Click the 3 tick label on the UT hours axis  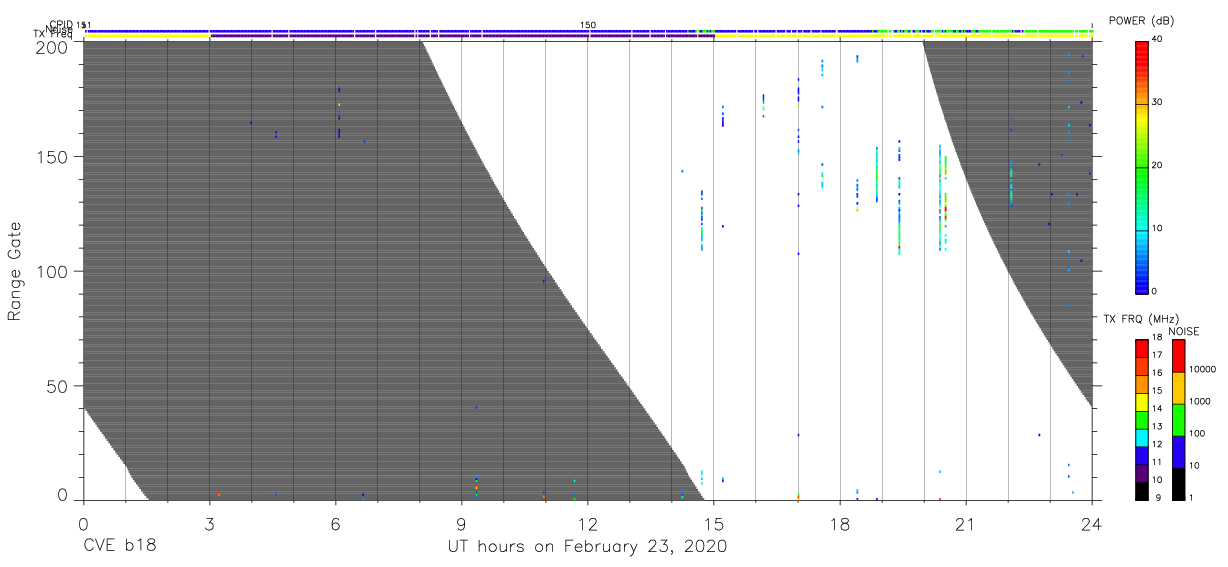209,523
